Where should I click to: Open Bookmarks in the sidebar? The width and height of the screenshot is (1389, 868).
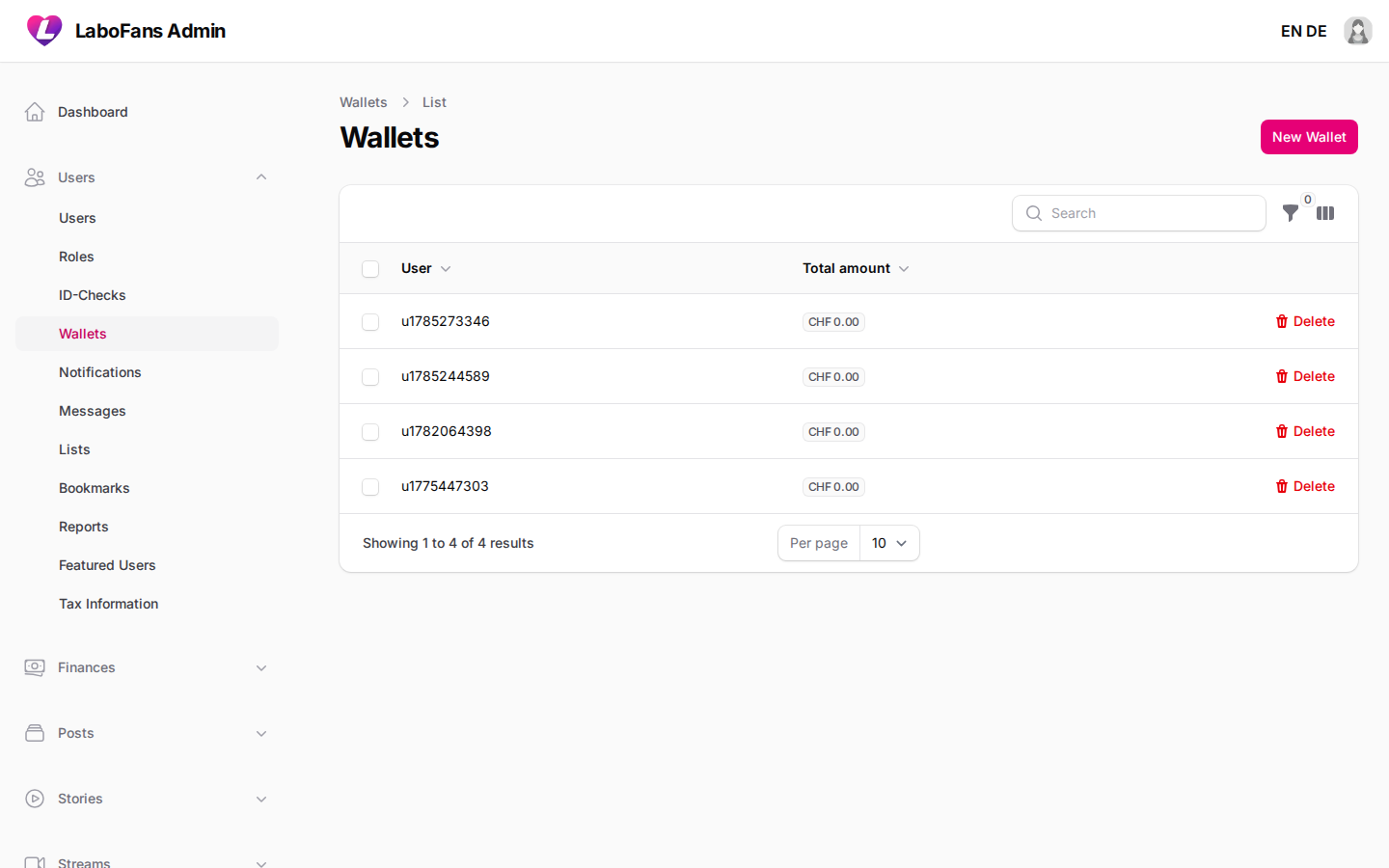click(147, 488)
